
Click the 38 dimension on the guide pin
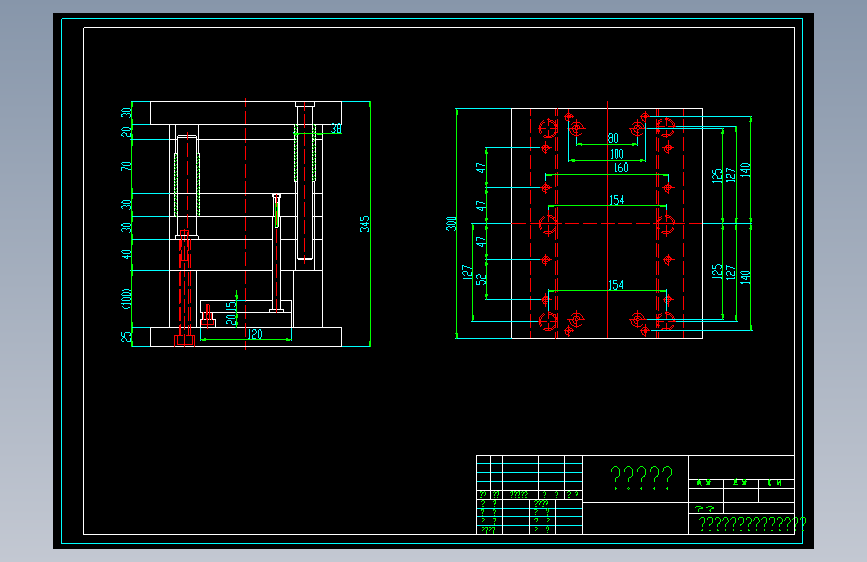tap(336, 129)
